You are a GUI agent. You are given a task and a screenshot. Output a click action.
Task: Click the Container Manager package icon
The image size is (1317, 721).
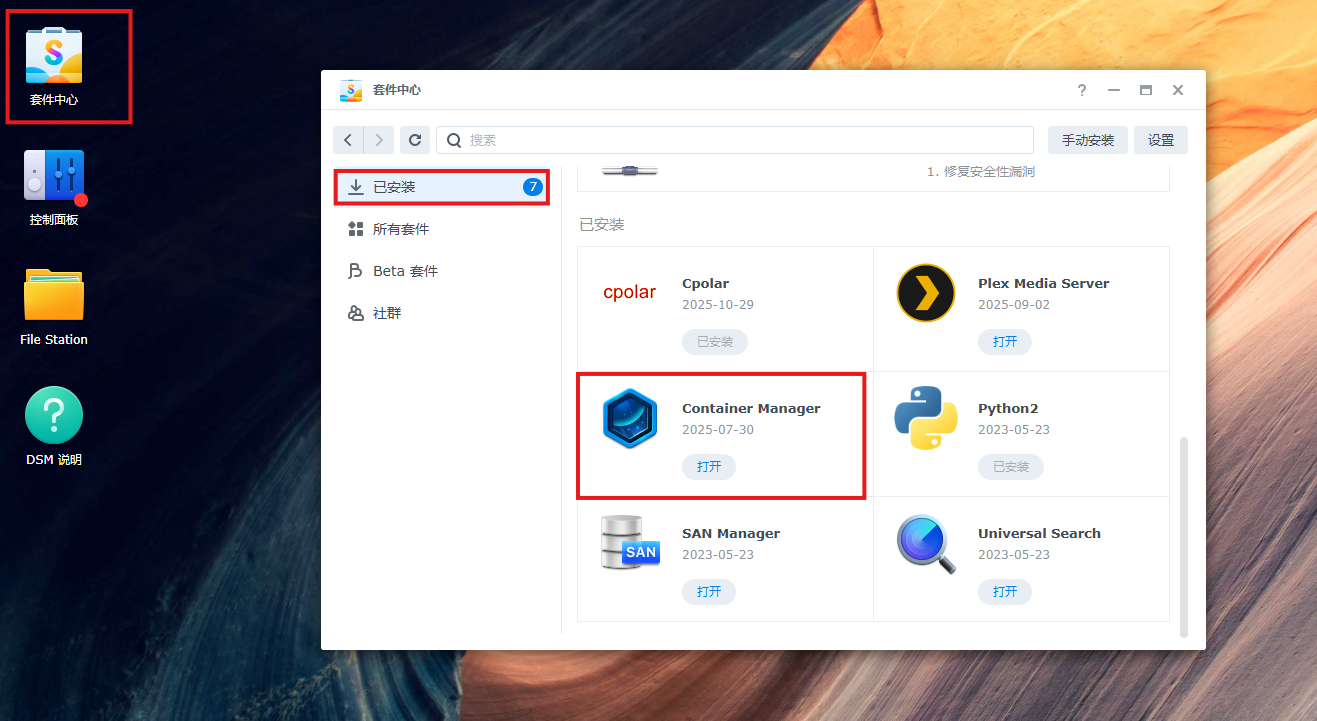630,419
